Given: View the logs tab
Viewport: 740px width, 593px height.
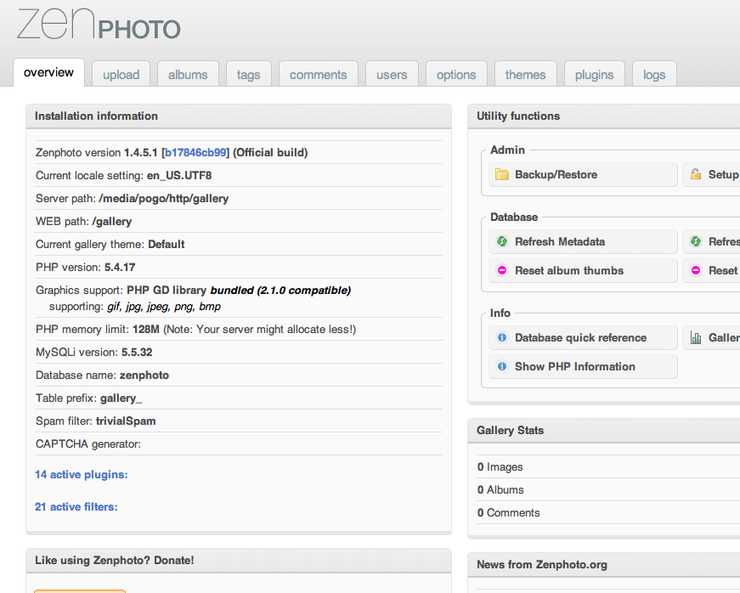Looking at the screenshot, I should point(654,75).
